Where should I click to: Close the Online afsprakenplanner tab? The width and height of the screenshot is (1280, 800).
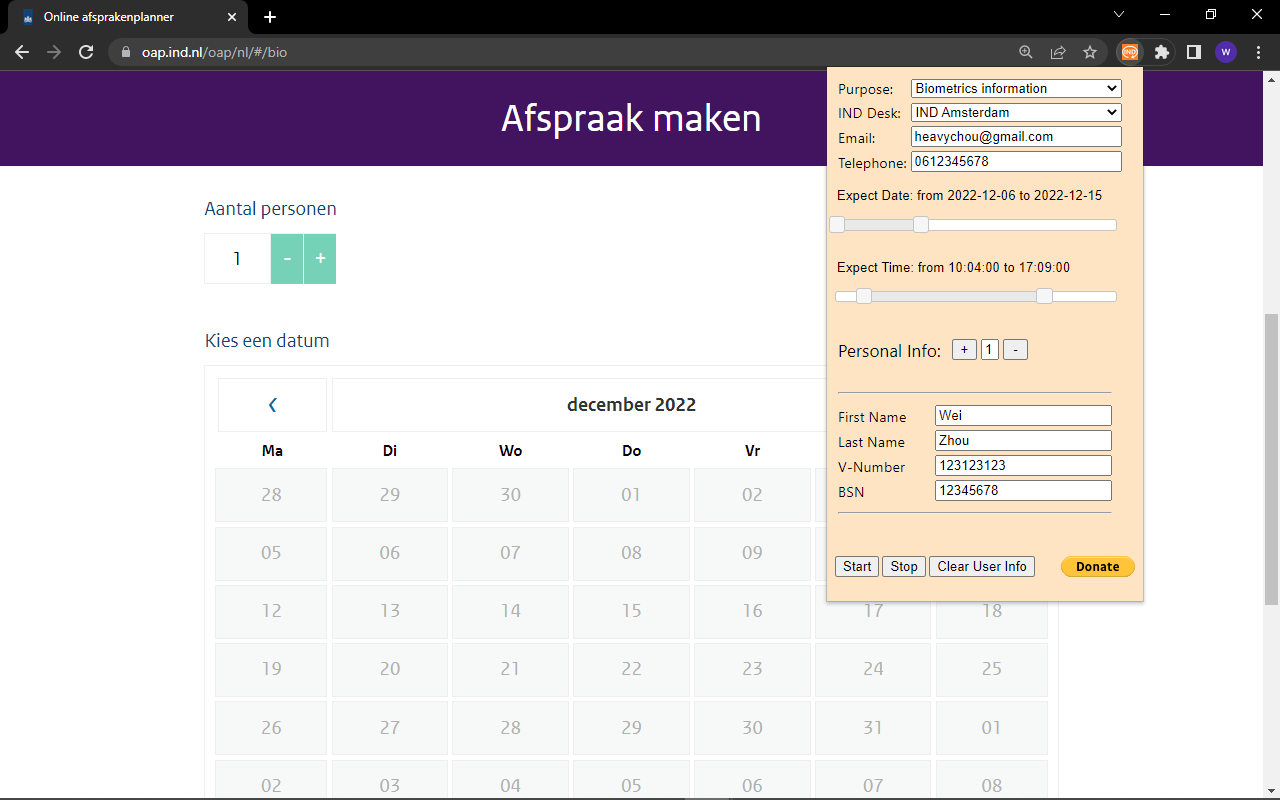[232, 17]
